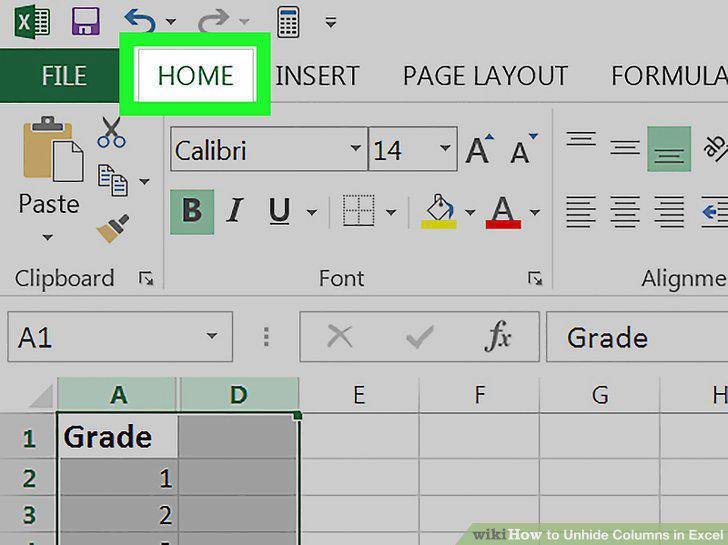Click the Paste clipboard icon
This screenshot has width=728, height=545.
pyautogui.click(x=52, y=149)
